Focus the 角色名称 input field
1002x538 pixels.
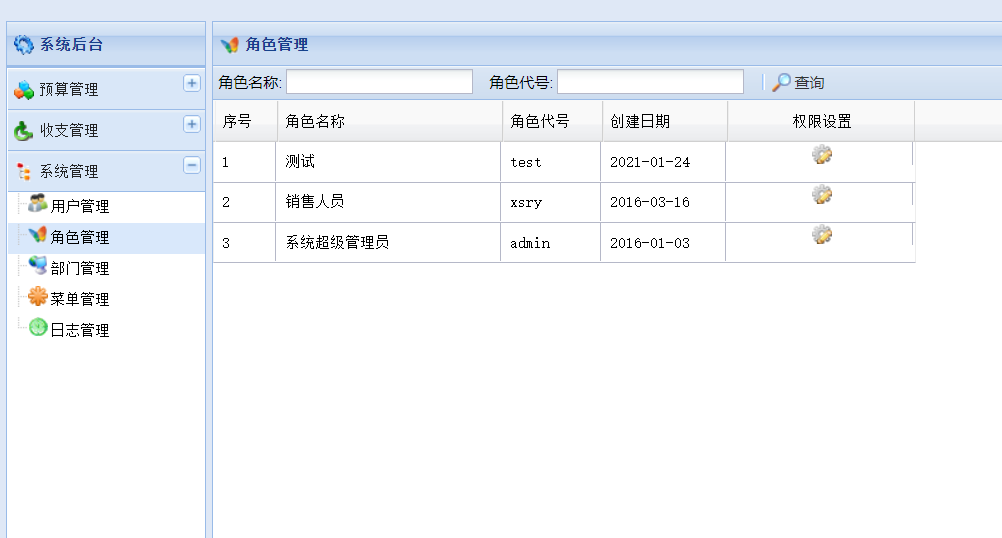380,82
